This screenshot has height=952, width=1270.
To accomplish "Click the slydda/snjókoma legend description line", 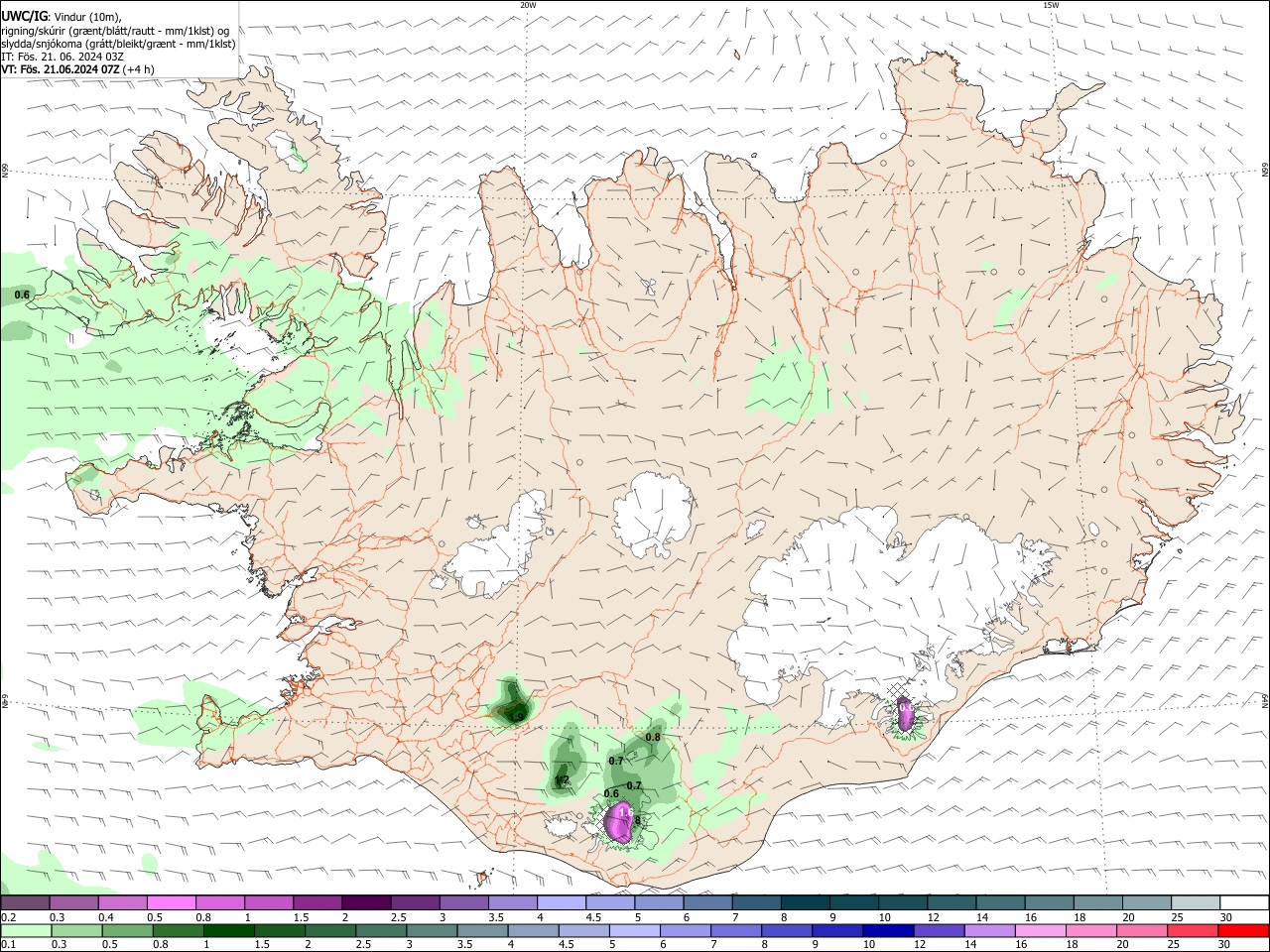I will pyautogui.click(x=119, y=43).
